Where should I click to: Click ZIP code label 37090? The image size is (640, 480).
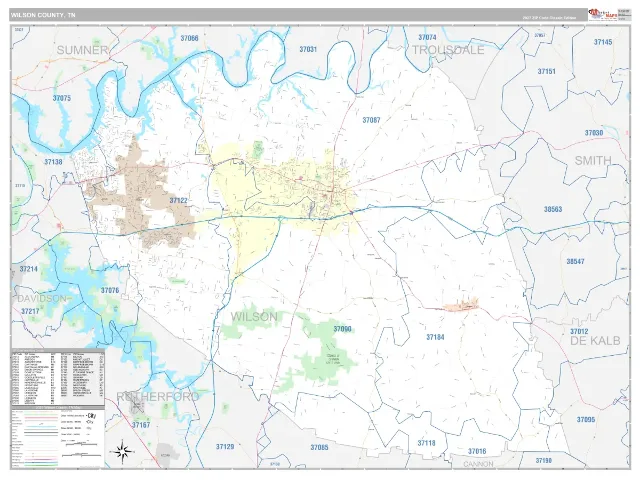pos(342,329)
